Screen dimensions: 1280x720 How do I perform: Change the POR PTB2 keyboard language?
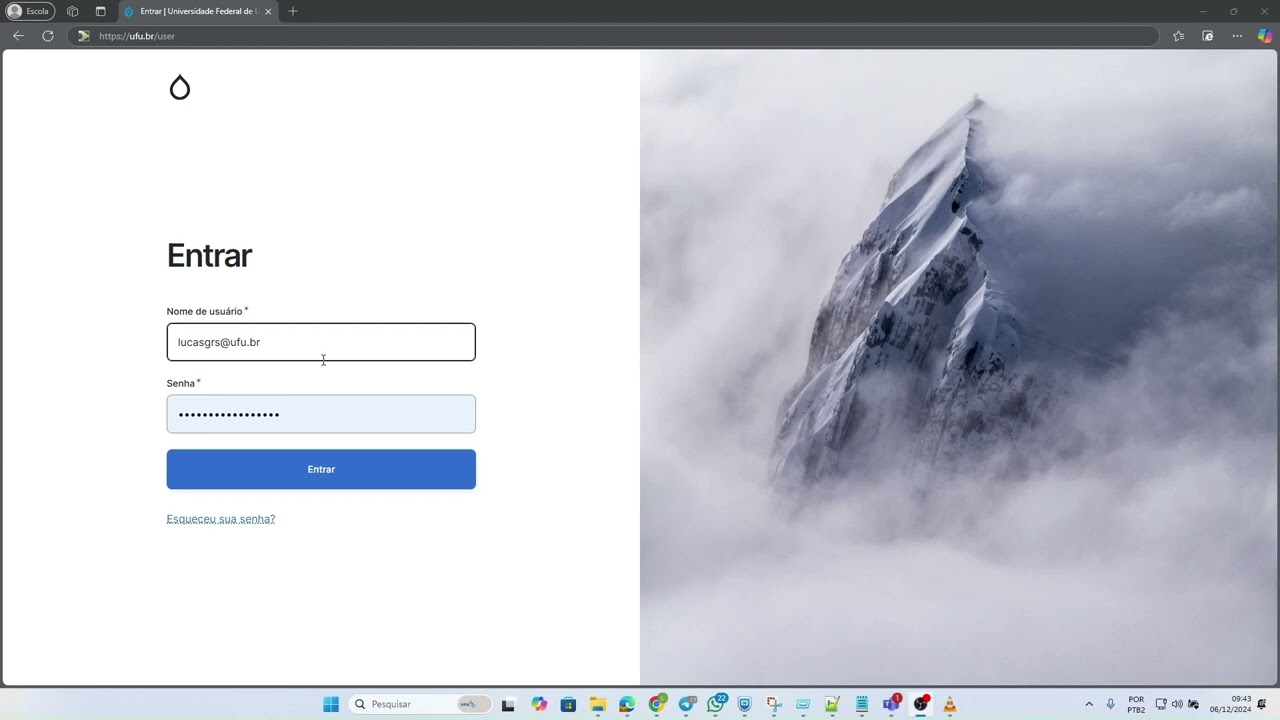click(x=1136, y=704)
